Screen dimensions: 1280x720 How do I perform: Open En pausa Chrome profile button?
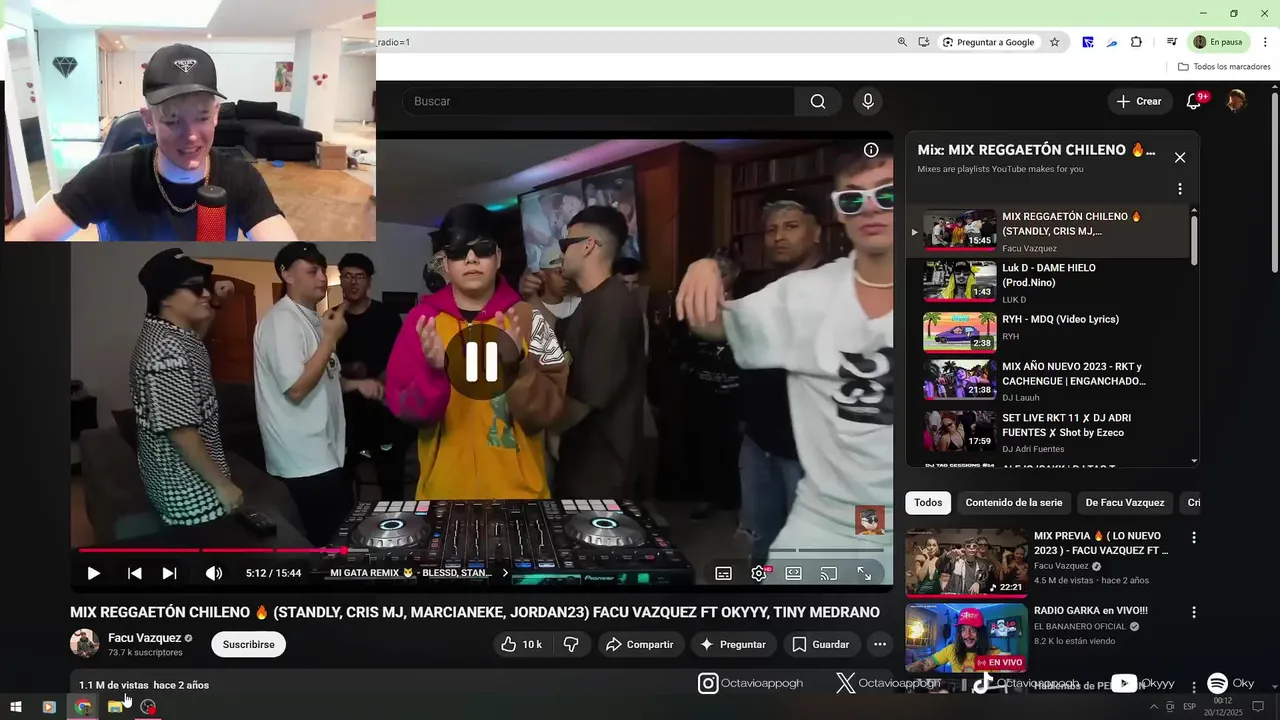tap(1219, 42)
